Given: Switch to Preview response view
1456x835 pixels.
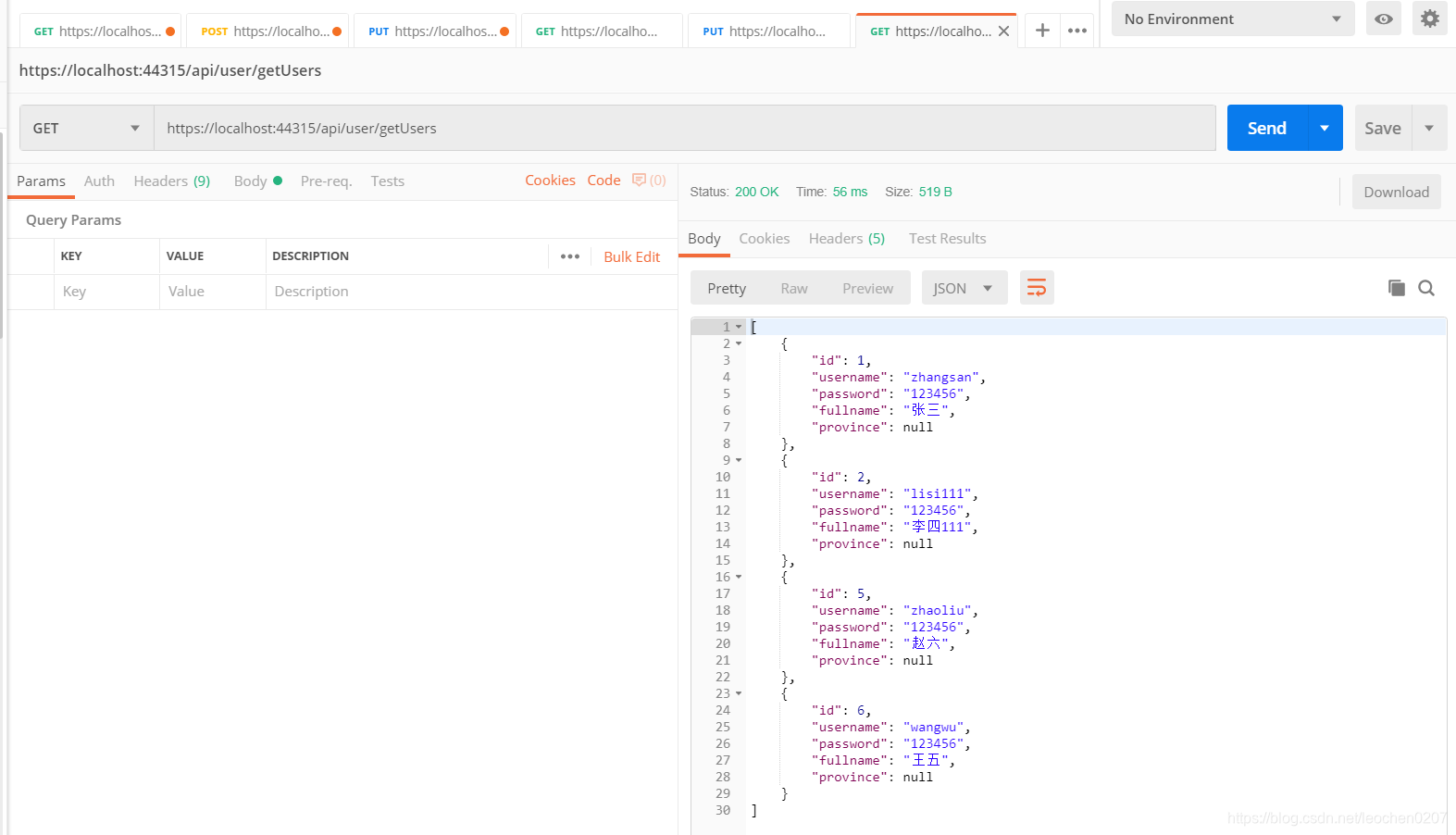Looking at the screenshot, I should [867, 288].
